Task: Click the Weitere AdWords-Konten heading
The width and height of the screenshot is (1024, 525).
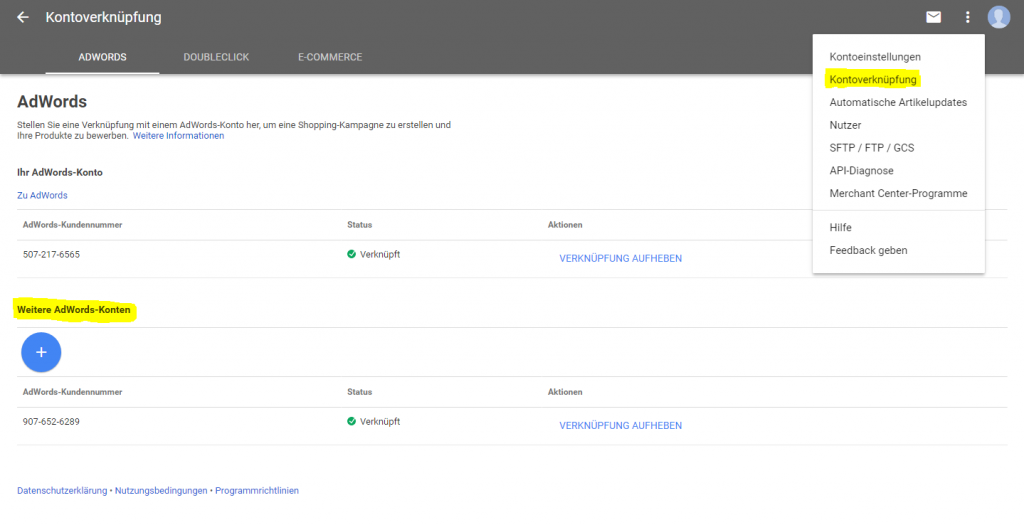Action: point(74,310)
